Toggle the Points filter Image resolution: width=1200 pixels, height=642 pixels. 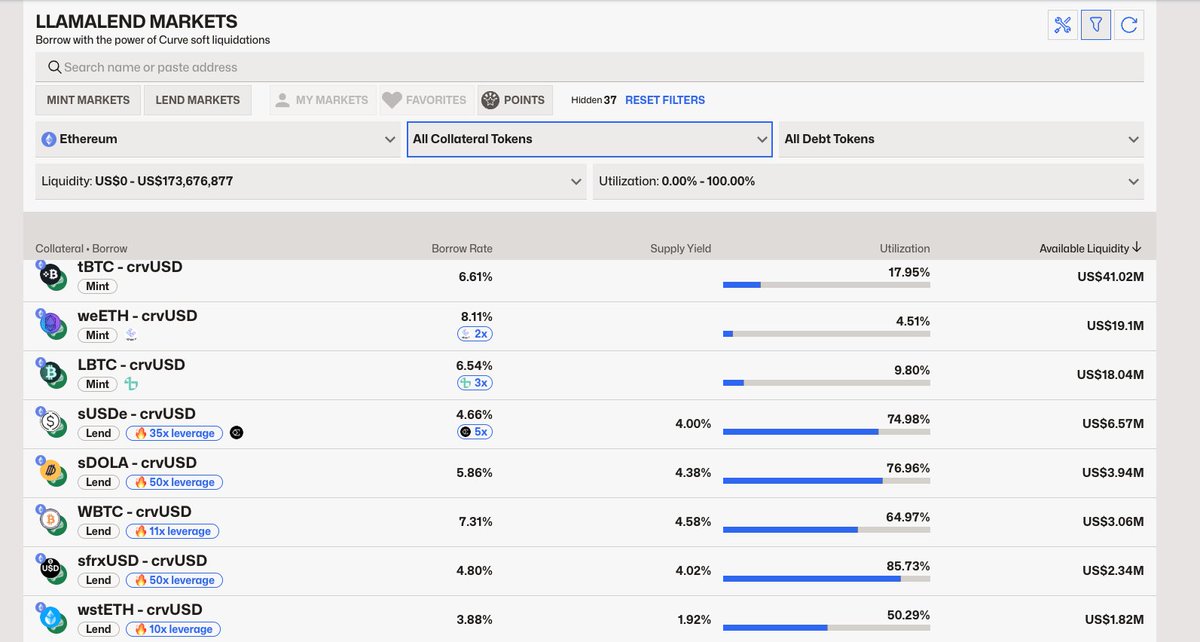(514, 100)
